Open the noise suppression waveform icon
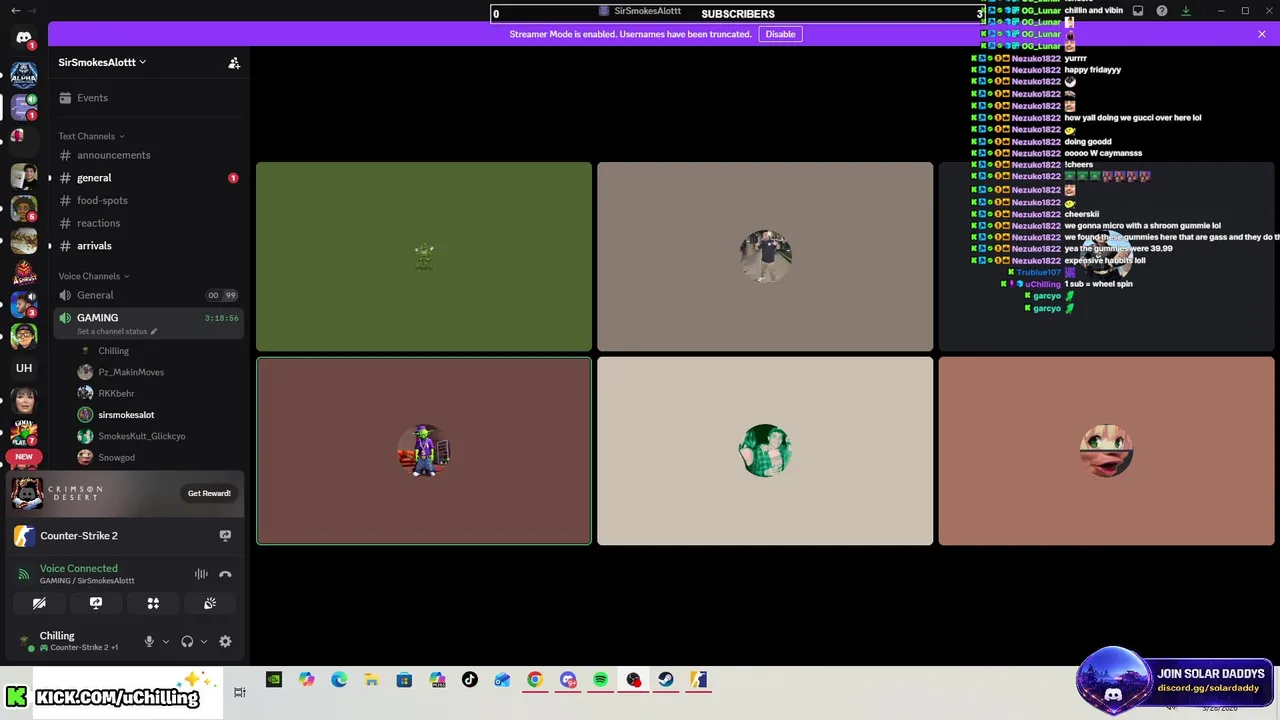Image resolution: width=1280 pixels, height=720 pixels. tap(201, 574)
